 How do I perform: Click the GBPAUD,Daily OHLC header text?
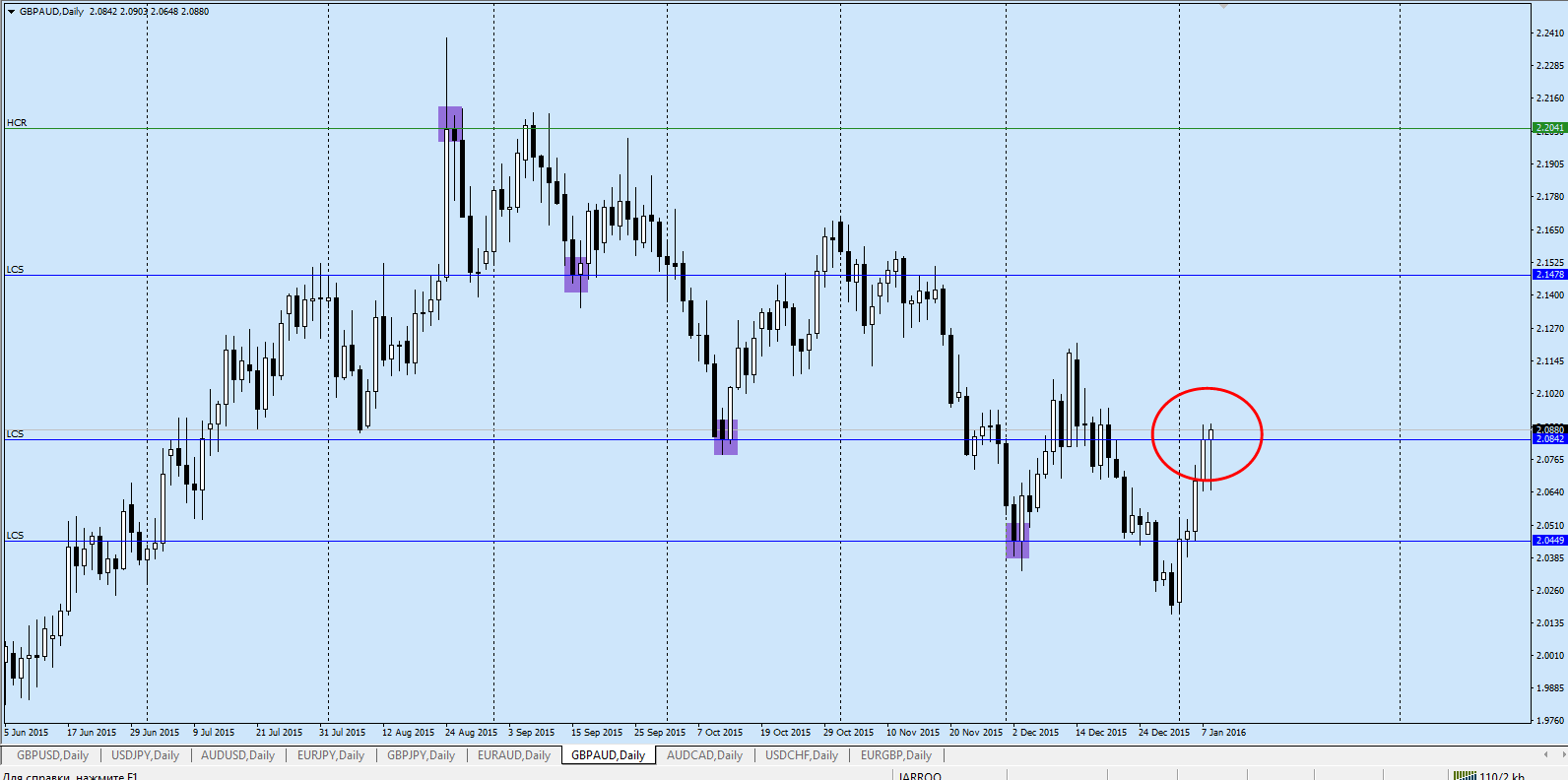tap(114, 12)
